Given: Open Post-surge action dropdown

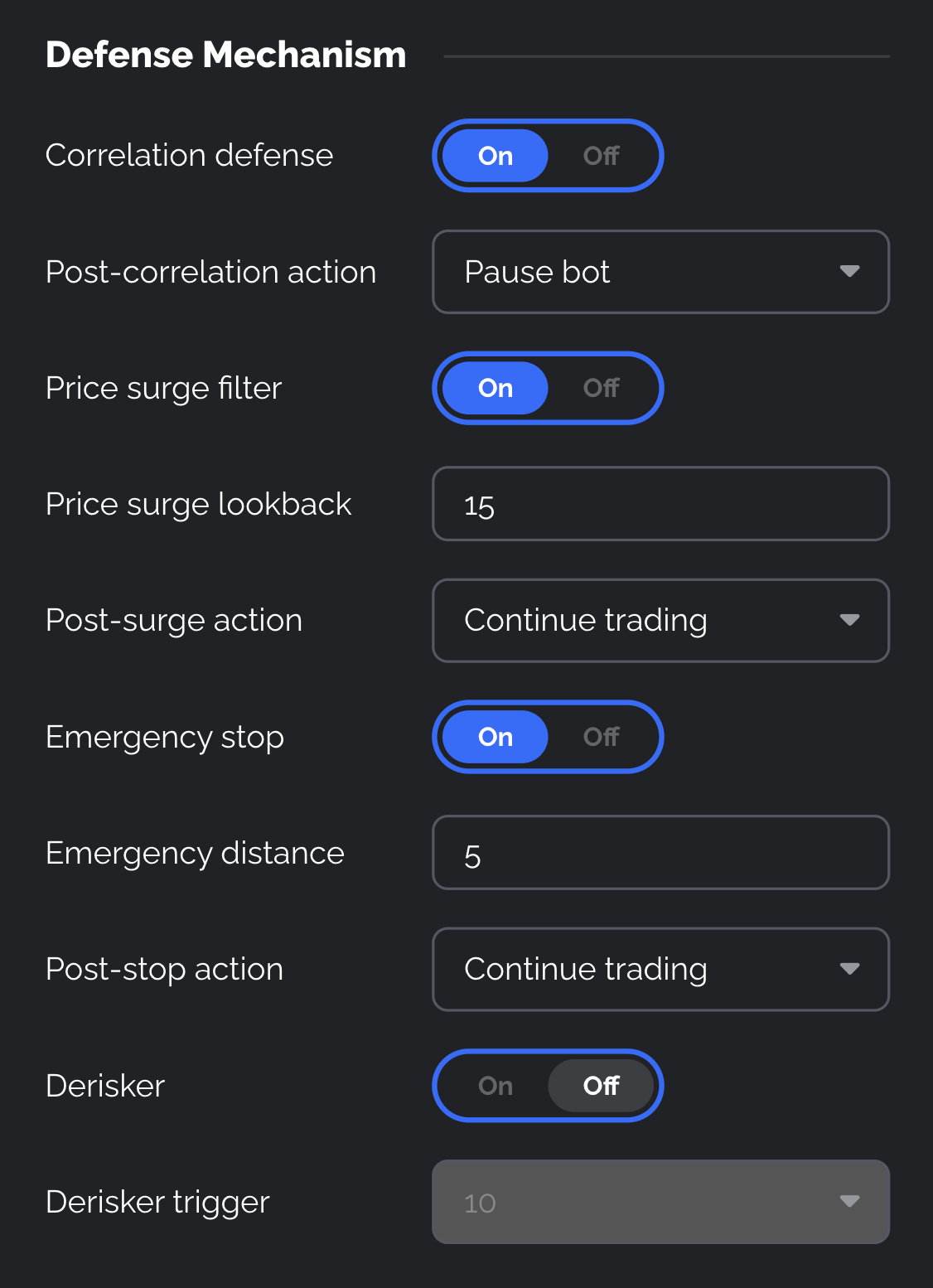Looking at the screenshot, I should coord(660,621).
